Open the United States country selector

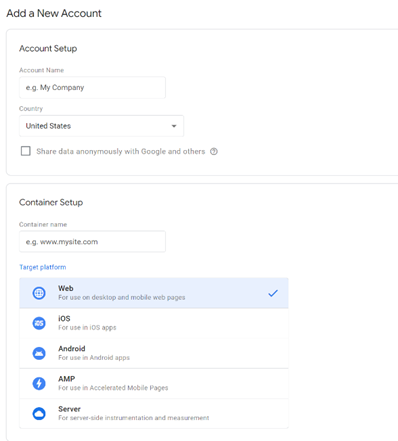(101, 126)
